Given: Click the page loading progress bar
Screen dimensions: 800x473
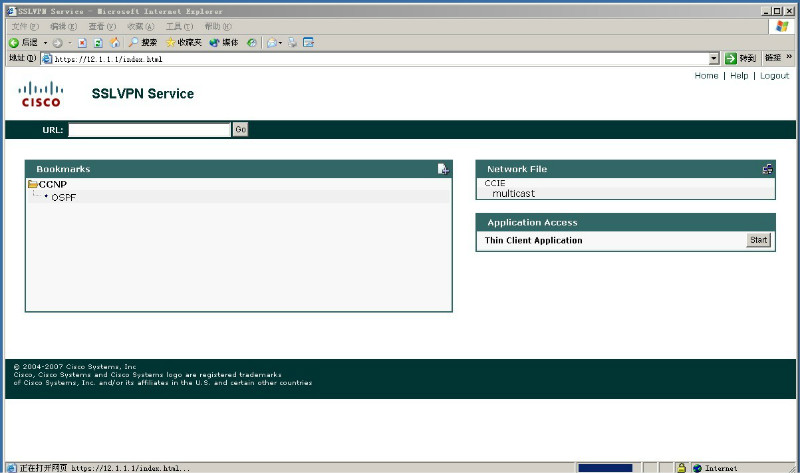Looking at the screenshot, I should pyautogui.click(x=605, y=468).
